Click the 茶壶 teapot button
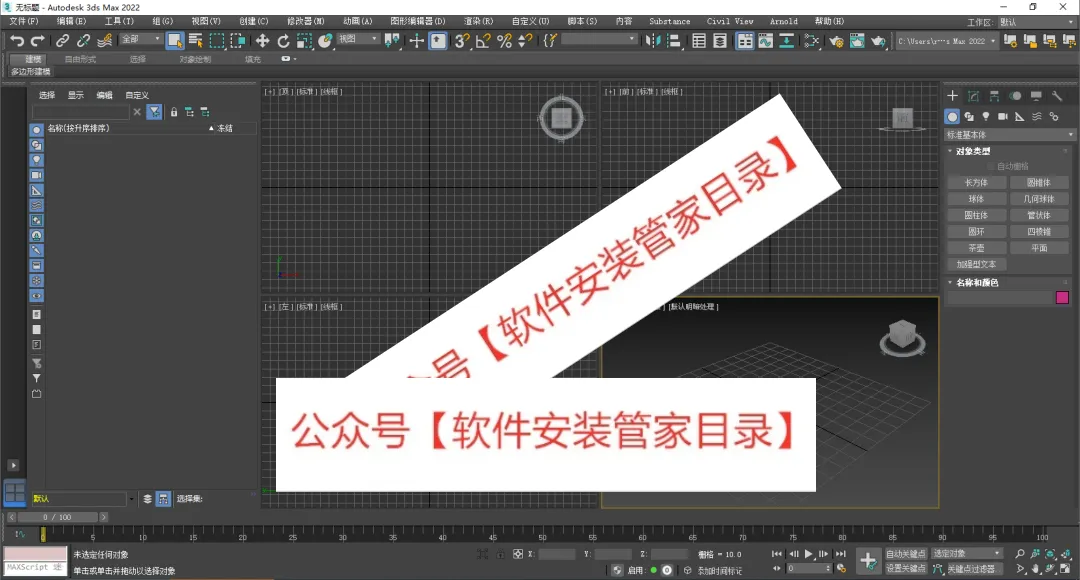The height and width of the screenshot is (580, 1080). [976, 248]
